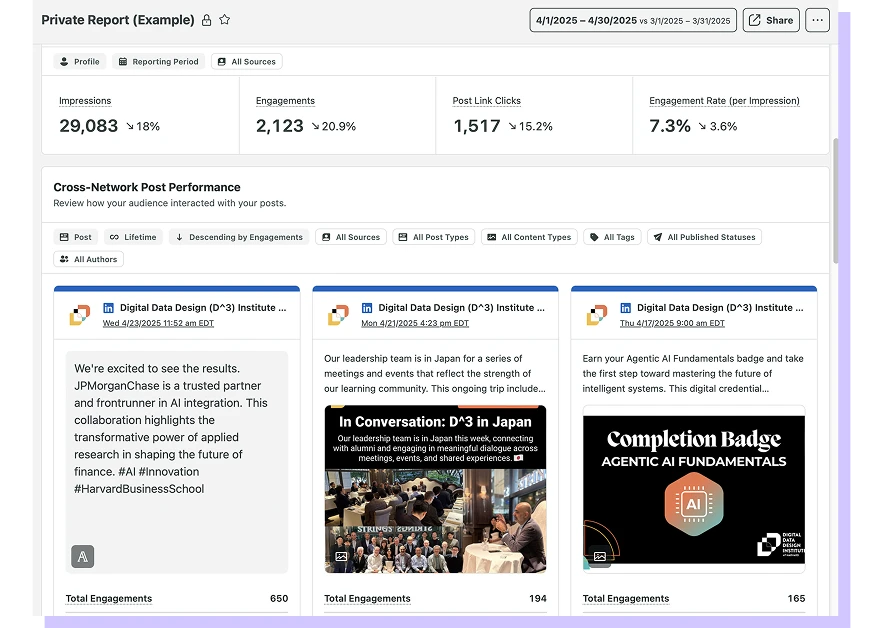
Task: Open the three-dots more options menu
Action: click(817, 20)
